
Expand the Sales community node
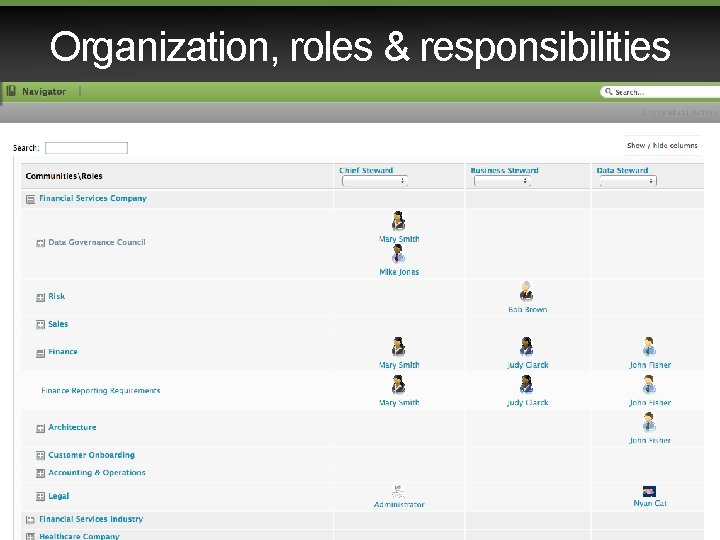click(x=40, y=325)
